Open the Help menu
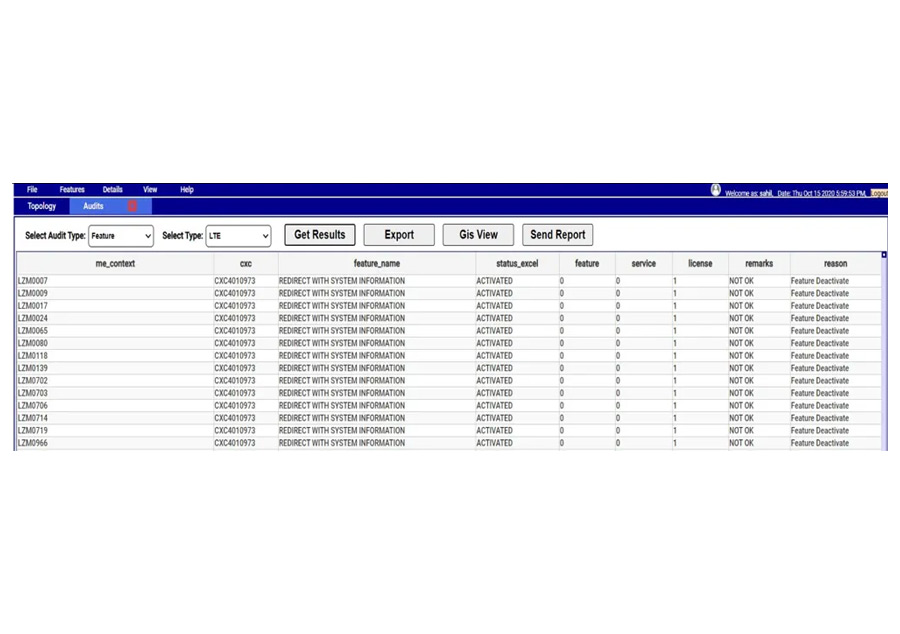Screen dimensions: 900x634 [185, 189]
